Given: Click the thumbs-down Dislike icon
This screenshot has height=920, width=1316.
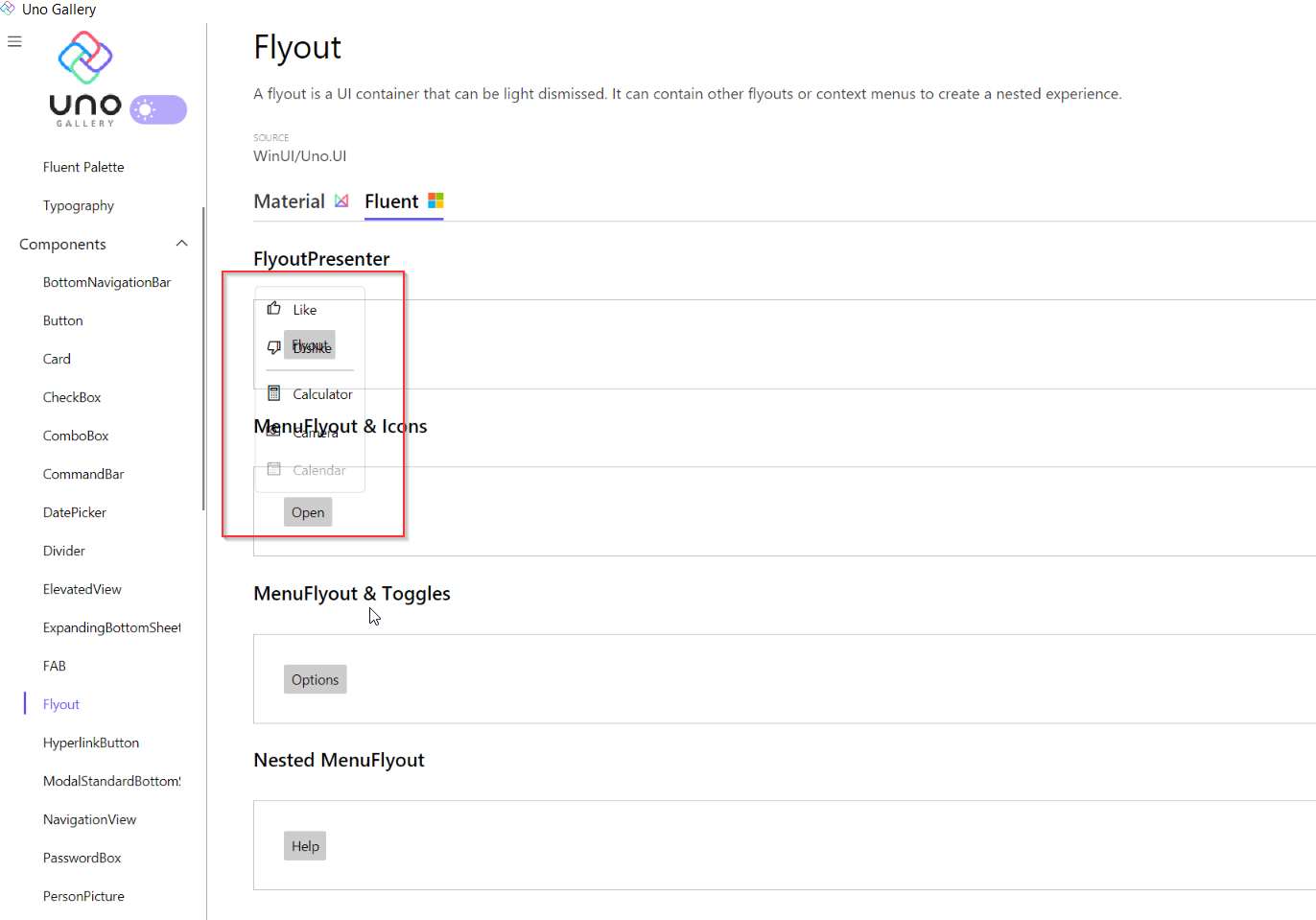Looking at the screenshot, I should [x=274, y=347].
